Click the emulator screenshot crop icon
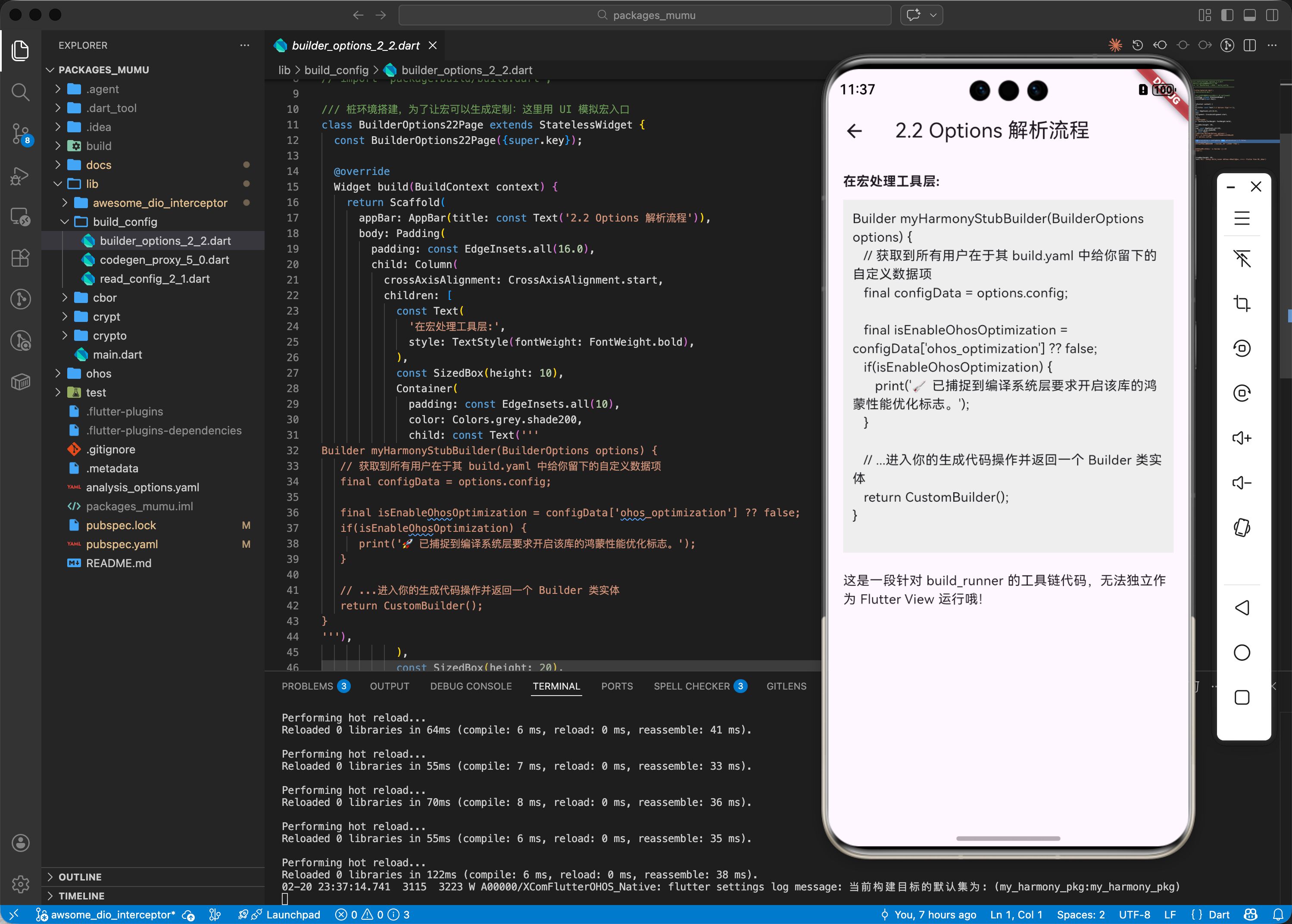 [1242, 303]
